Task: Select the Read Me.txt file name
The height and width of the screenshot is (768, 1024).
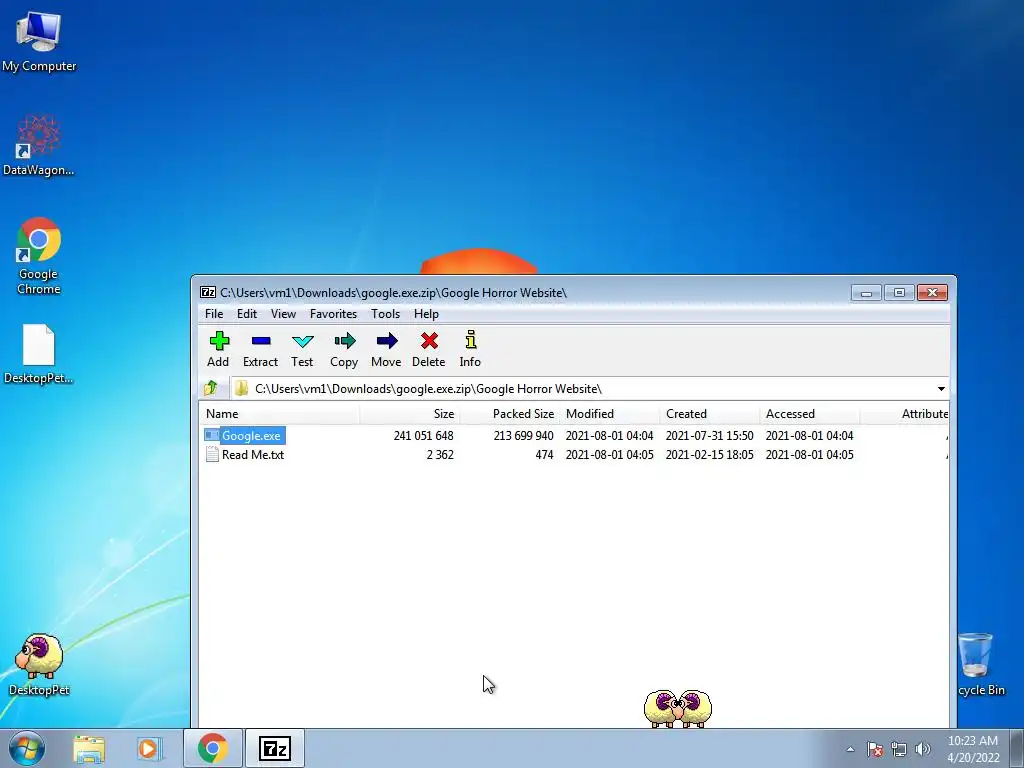Action: [253, 455]
